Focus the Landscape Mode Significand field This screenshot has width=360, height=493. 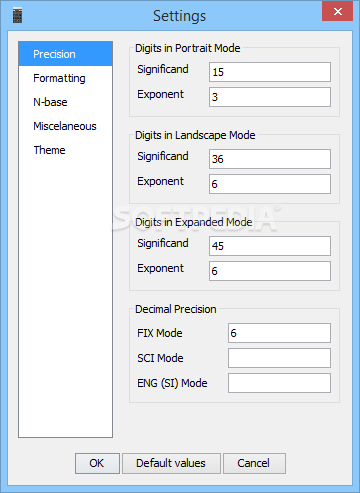(x=270, y=159)
